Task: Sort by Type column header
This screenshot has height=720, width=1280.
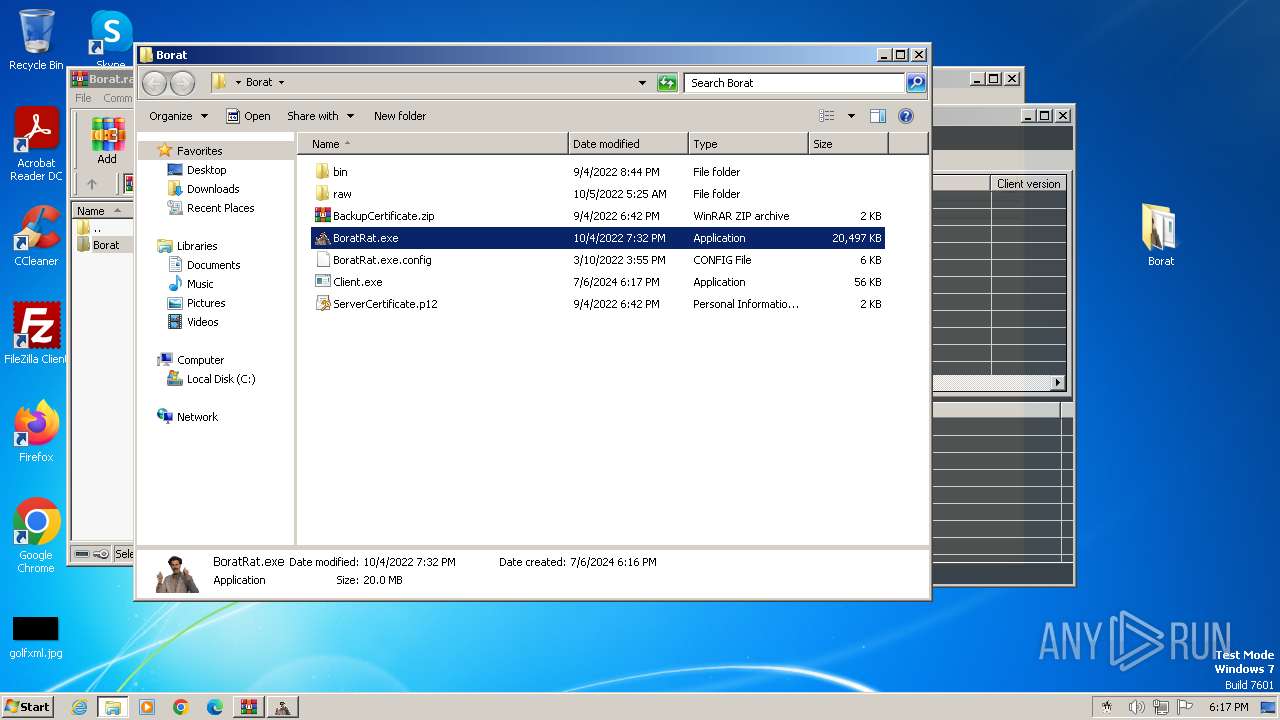Action: [748, 144]
